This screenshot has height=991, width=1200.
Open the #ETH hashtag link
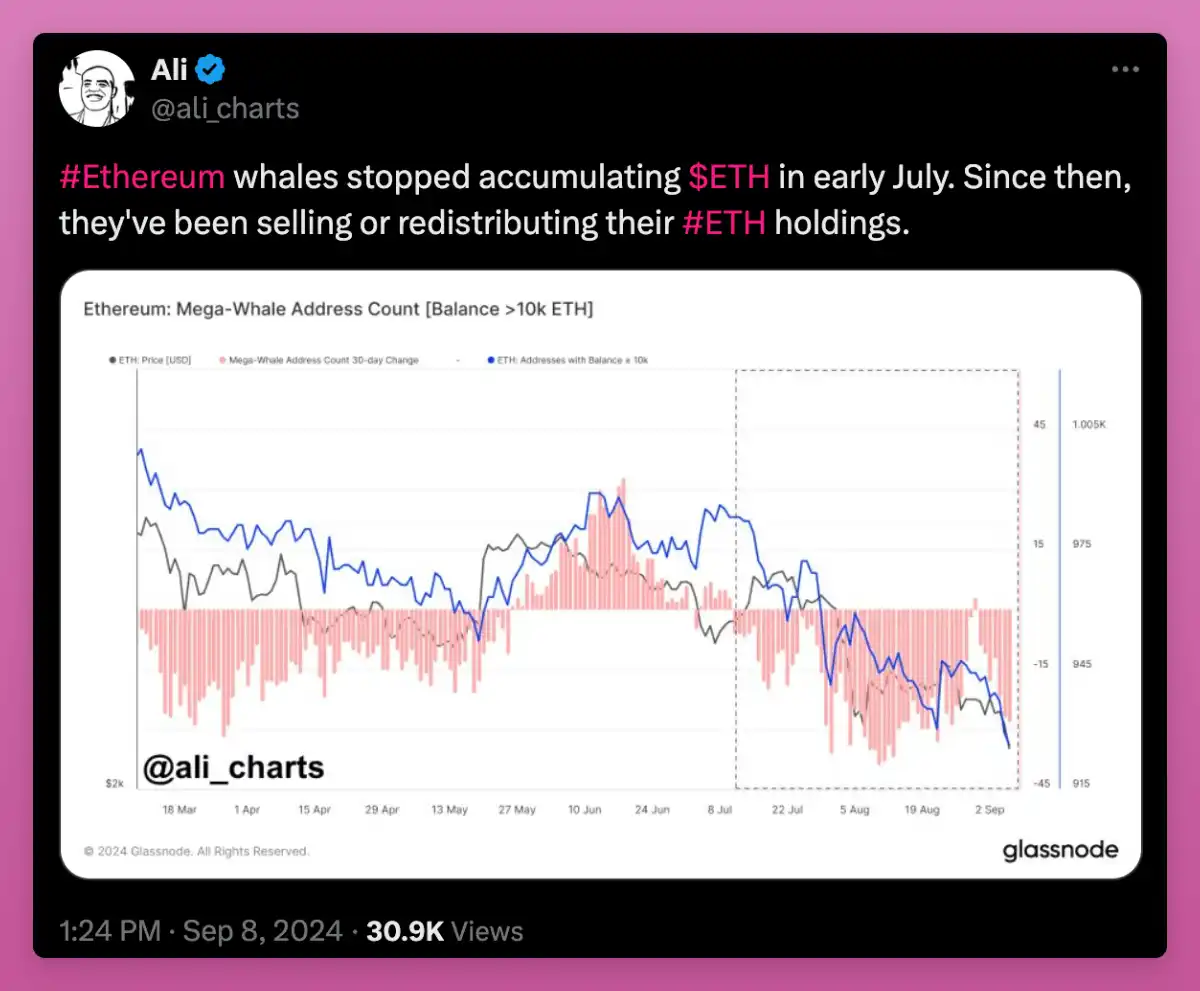(724, 222)
